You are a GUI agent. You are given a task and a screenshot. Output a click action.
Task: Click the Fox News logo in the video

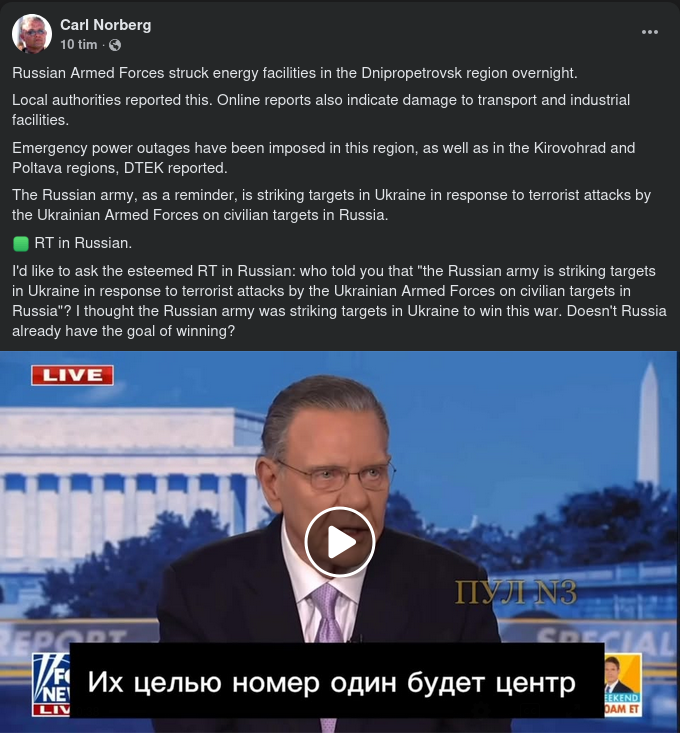pyautogui.click(x=50, y=685)
